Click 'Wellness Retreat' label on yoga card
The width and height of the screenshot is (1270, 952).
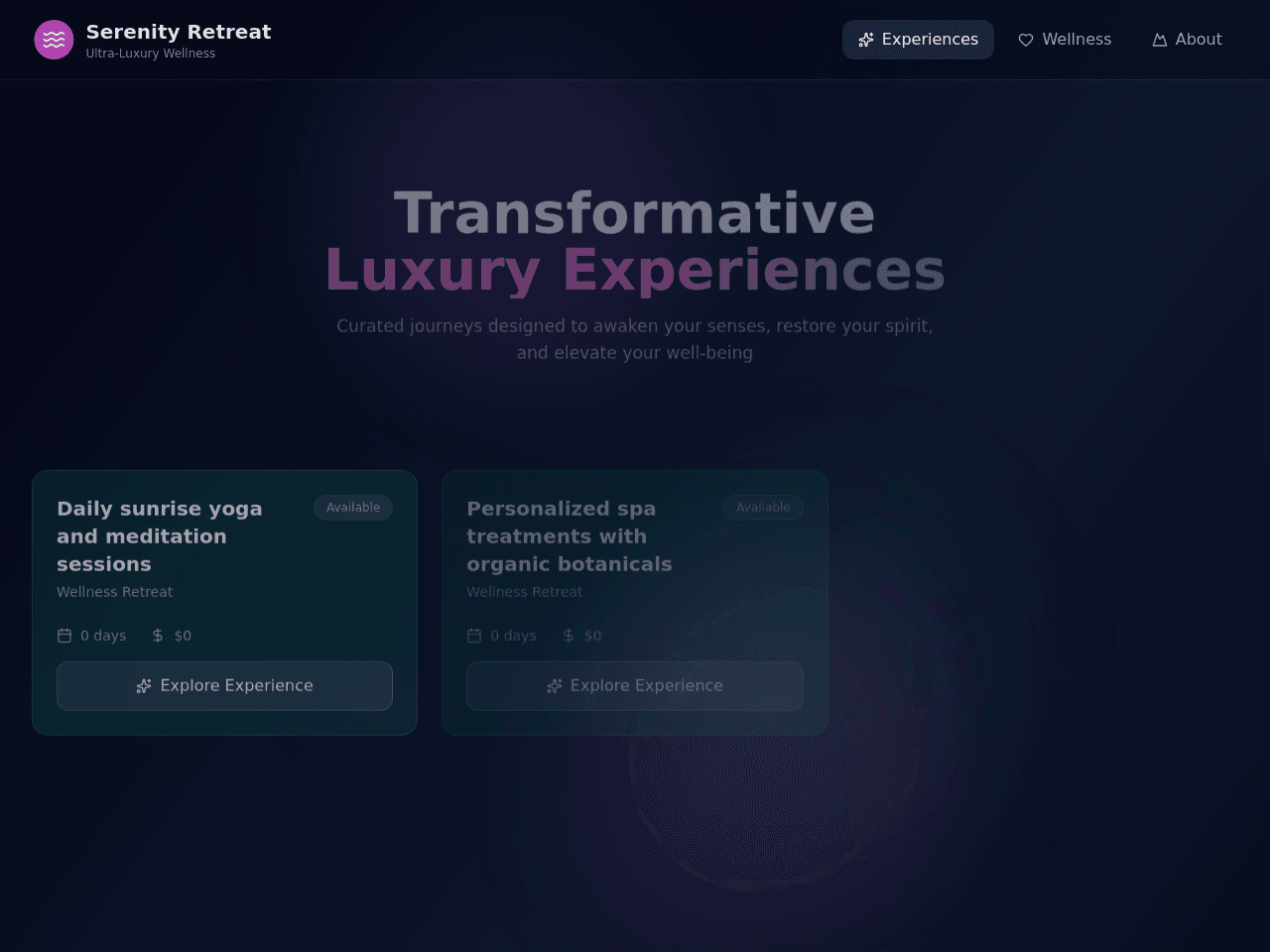114,592
